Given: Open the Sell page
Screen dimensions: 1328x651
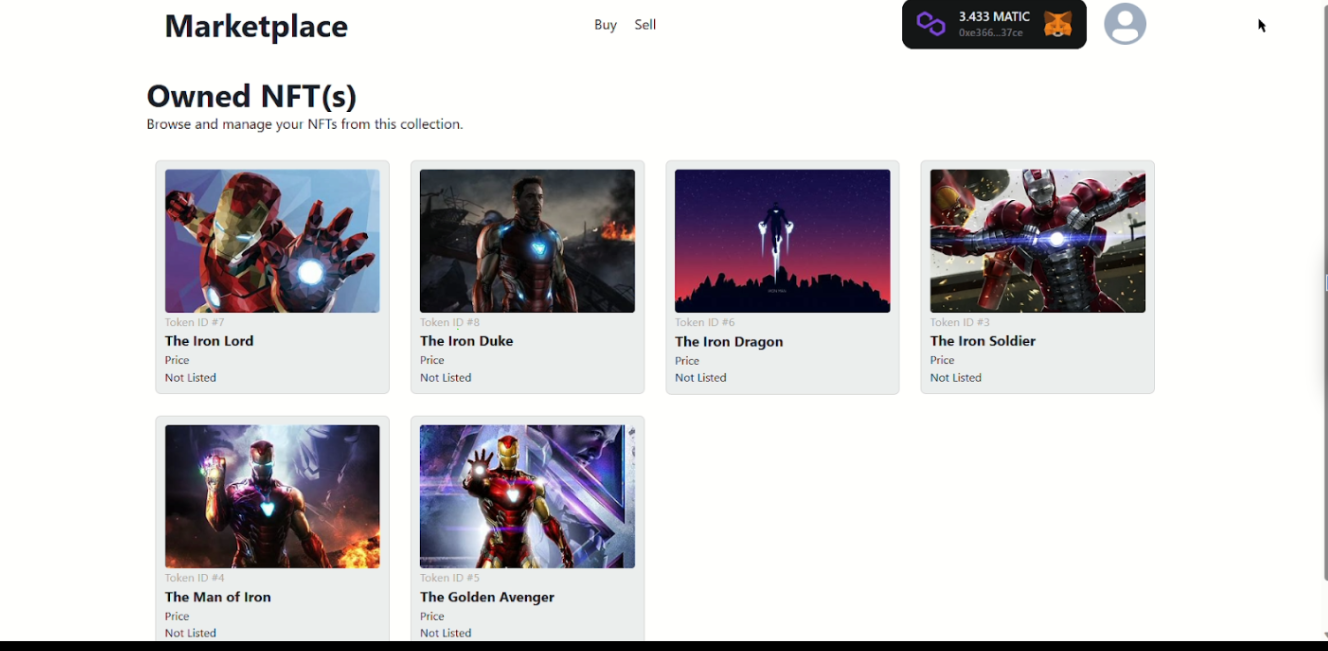Looking at the screenshot, I should 645,25.
